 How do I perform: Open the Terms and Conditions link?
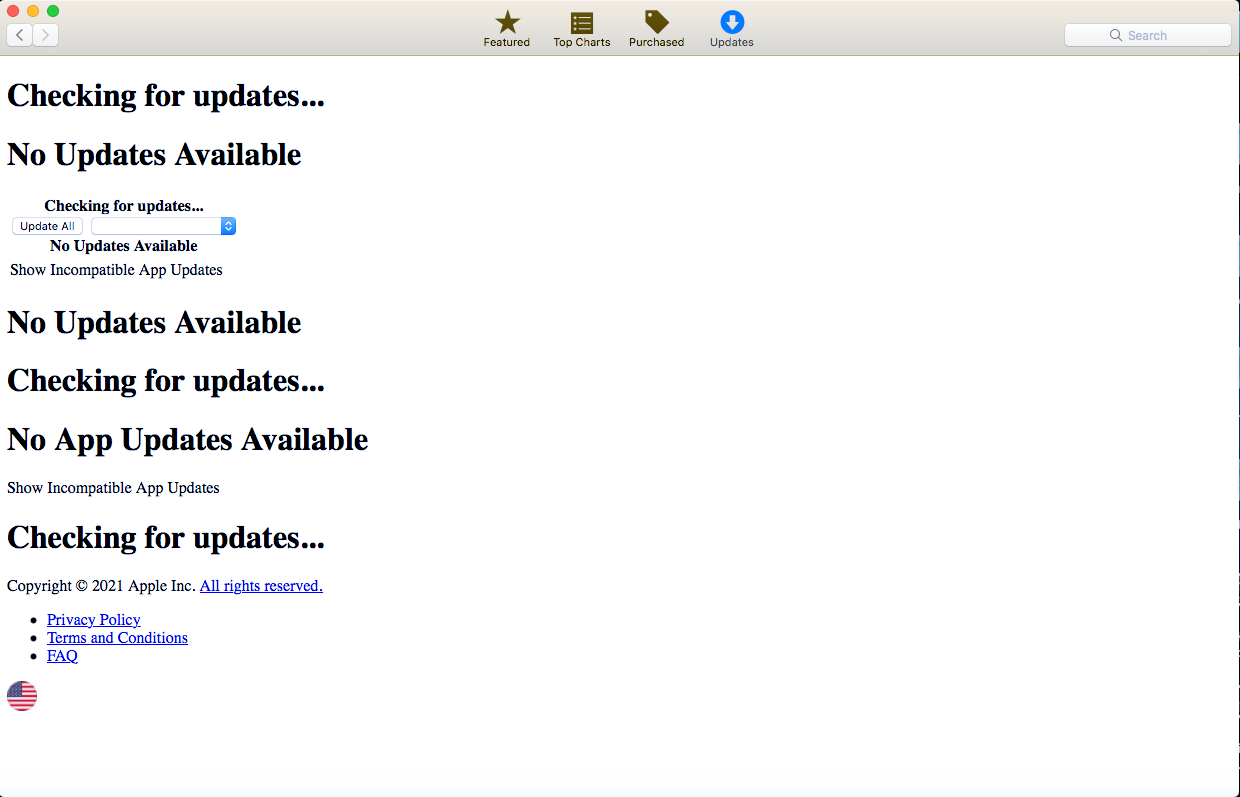117,638
